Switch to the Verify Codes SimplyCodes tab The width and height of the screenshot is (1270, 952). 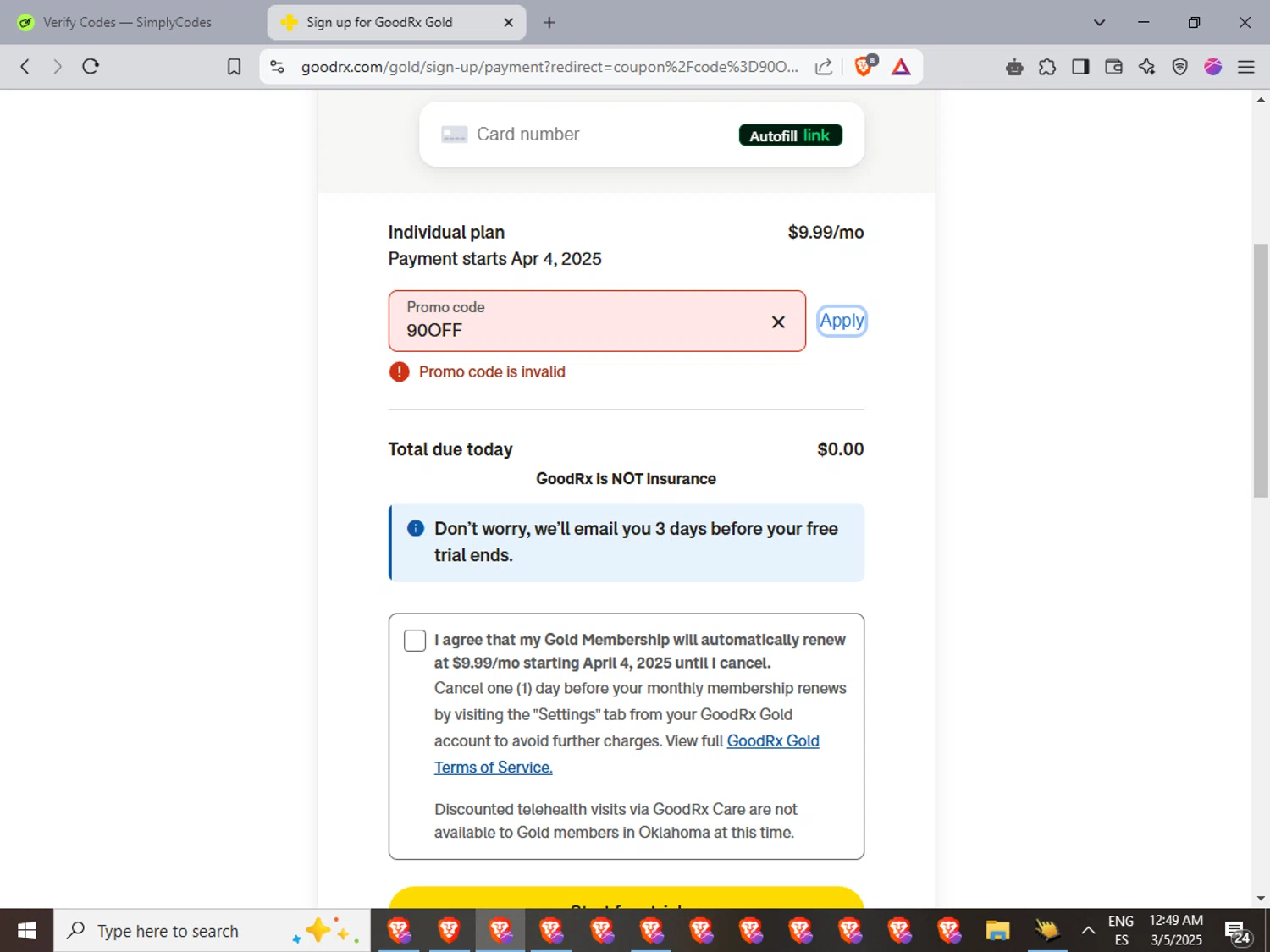pos(127,23)
